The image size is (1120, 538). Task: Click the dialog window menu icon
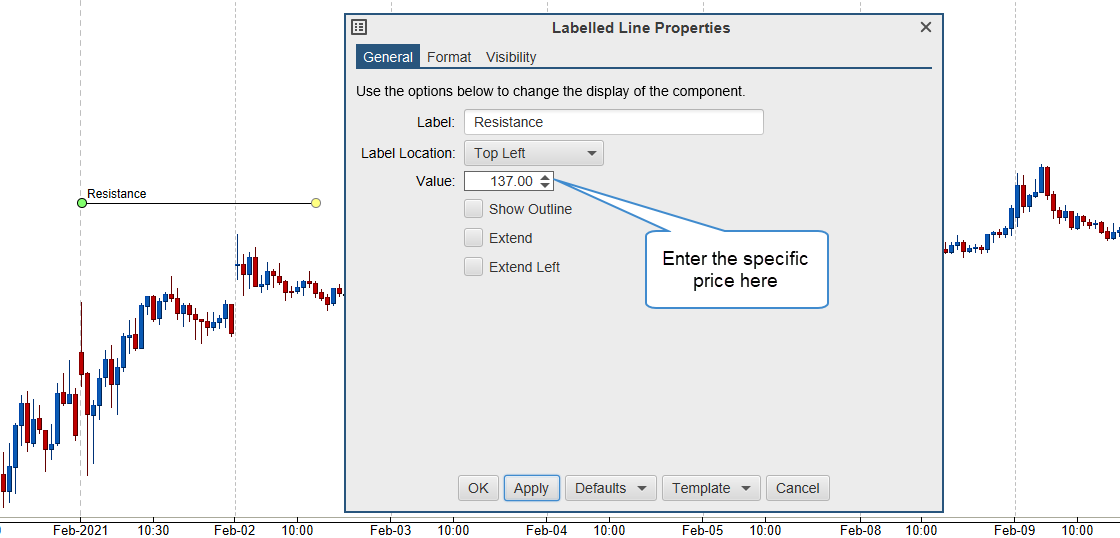tap(360, 28)
